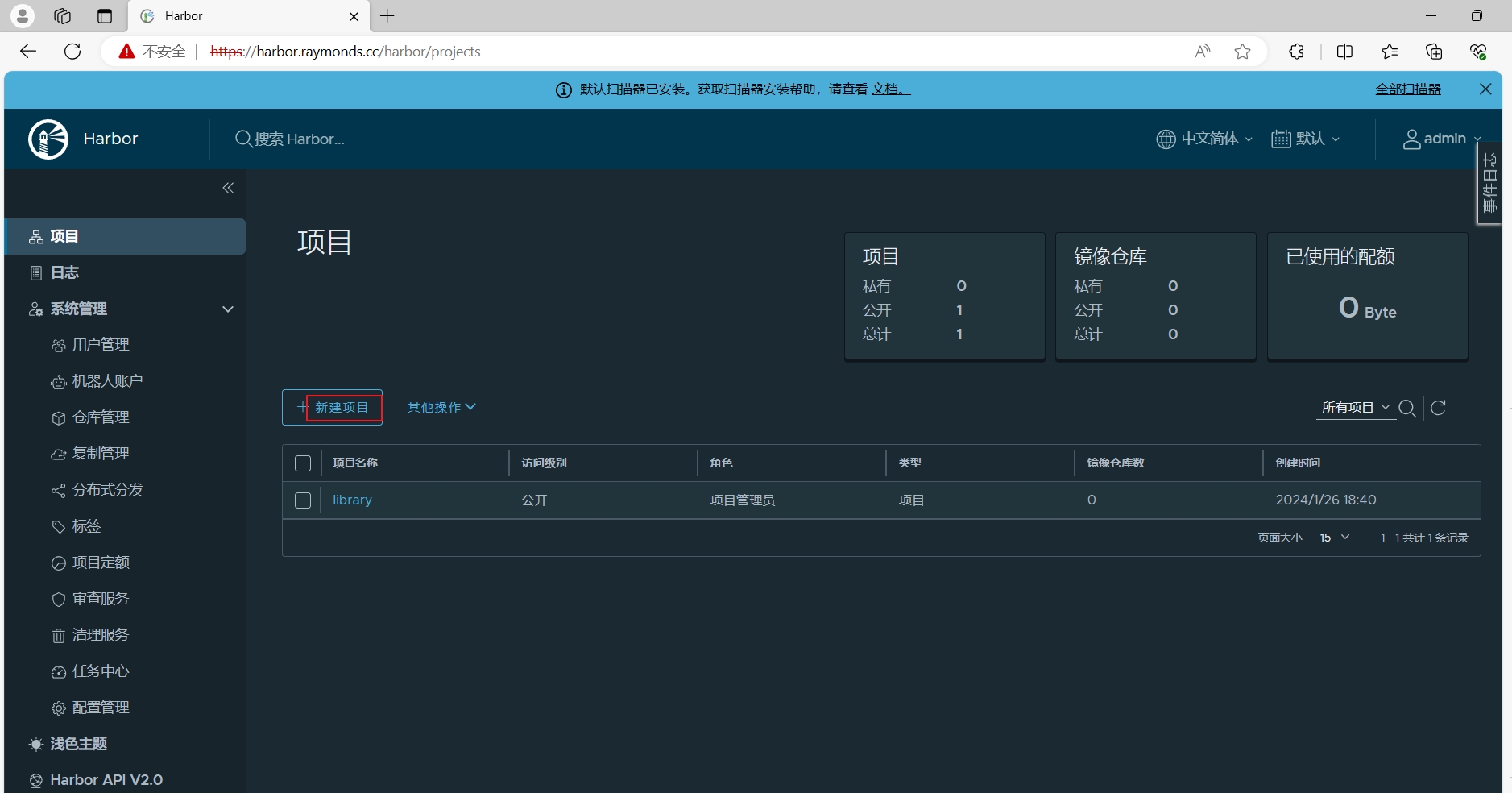This screenshot has width=1512, height=793.
Task: Open 用户管理 page
Action: [101, 345]
